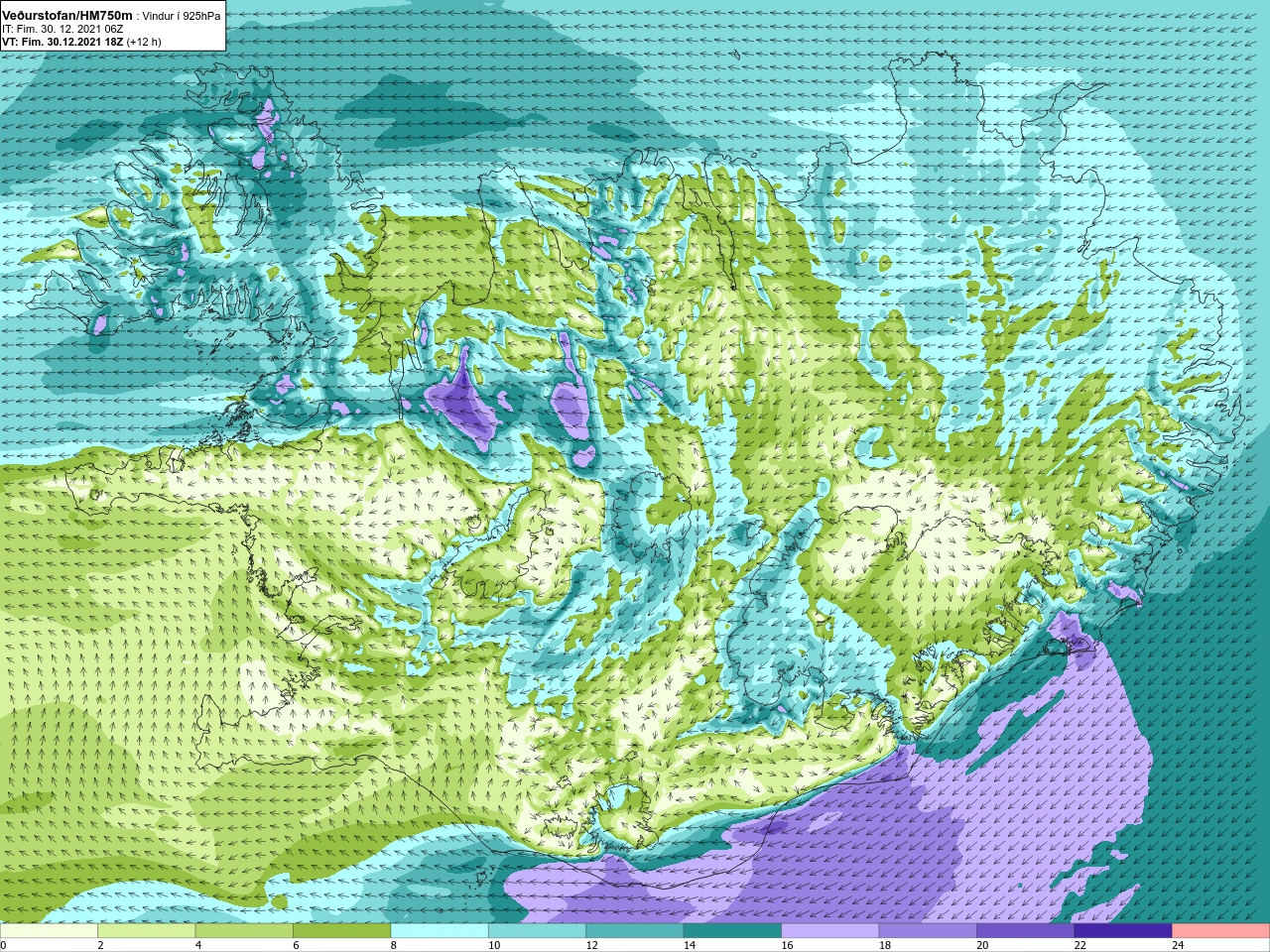Click the 'Vindur í 925hPa' label
The width and height of the screenshot is (1270, 952).
coord(182,17)
